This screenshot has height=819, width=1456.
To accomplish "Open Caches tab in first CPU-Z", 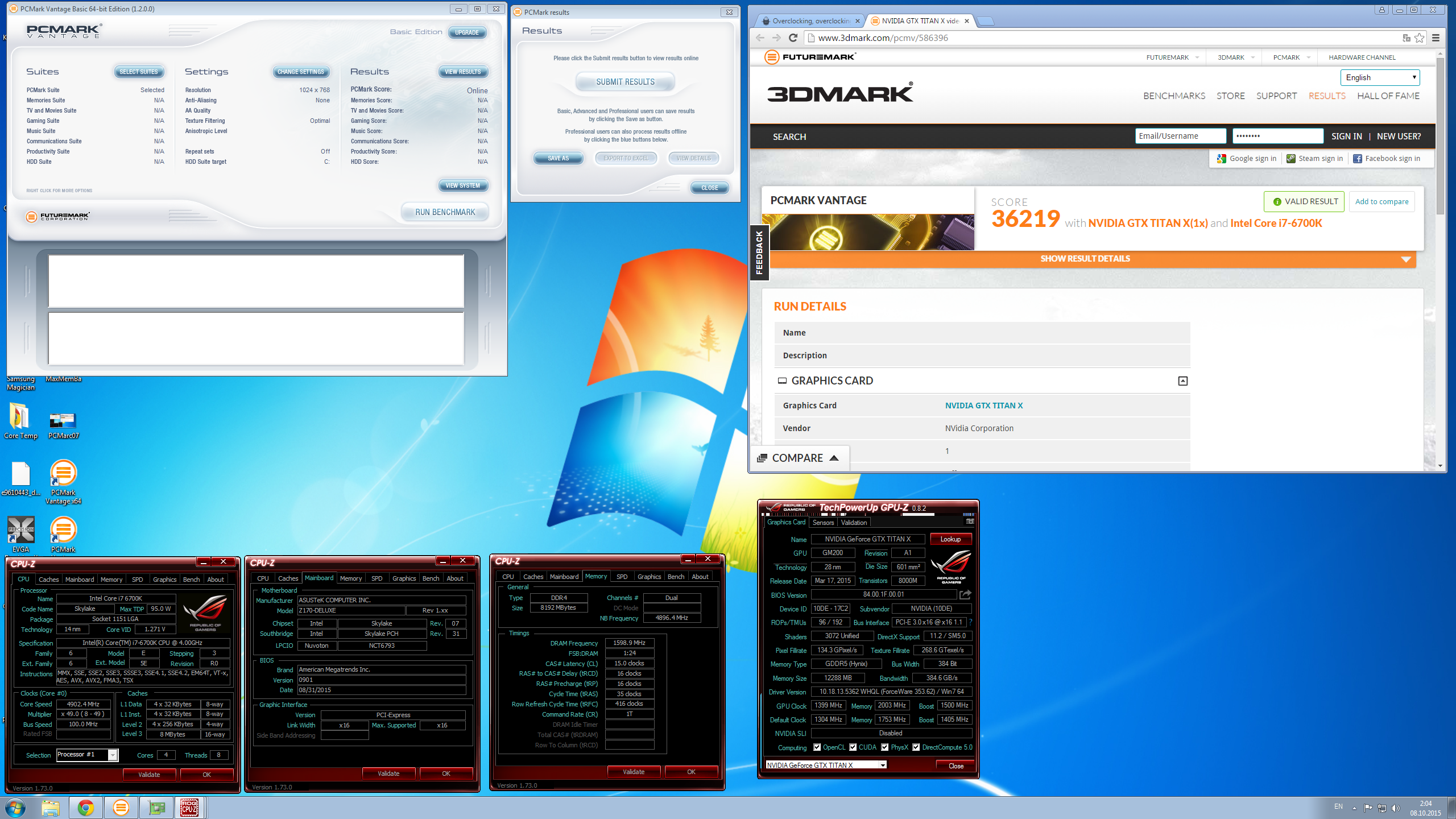I will click(x=48, y=579).
